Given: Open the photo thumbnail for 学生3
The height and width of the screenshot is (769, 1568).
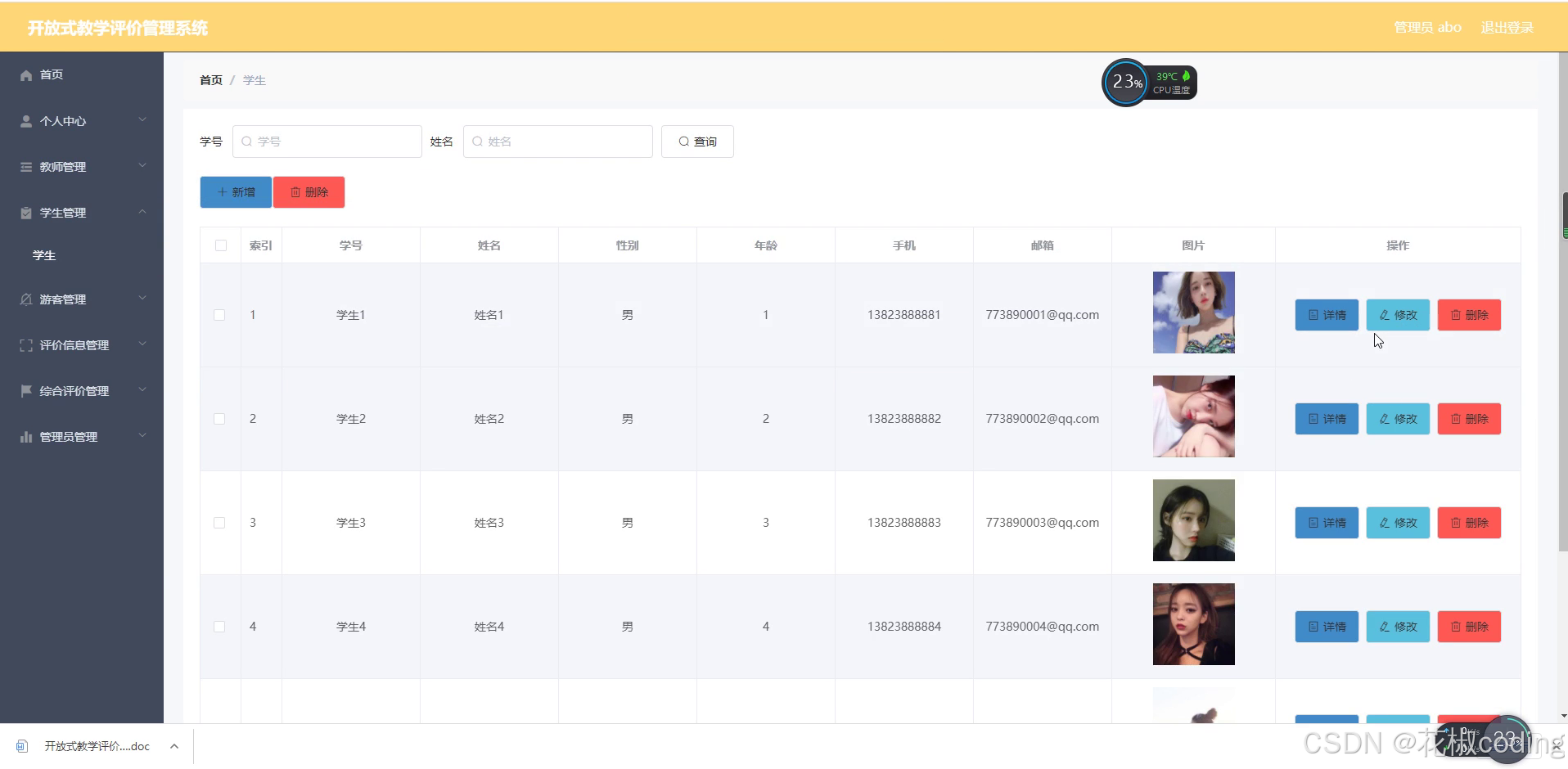Looking at the screenshot, I should (1194, 520).
